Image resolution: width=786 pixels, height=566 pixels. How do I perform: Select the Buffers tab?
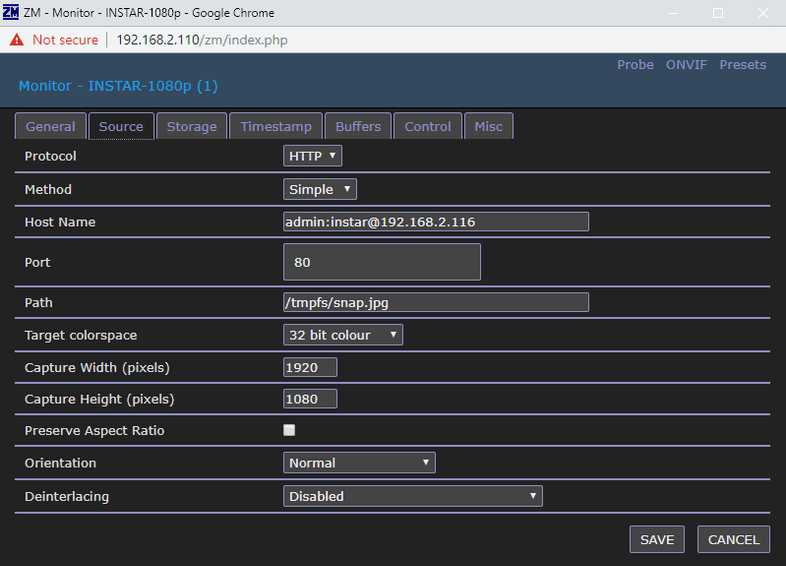click(x=358, y=127)
